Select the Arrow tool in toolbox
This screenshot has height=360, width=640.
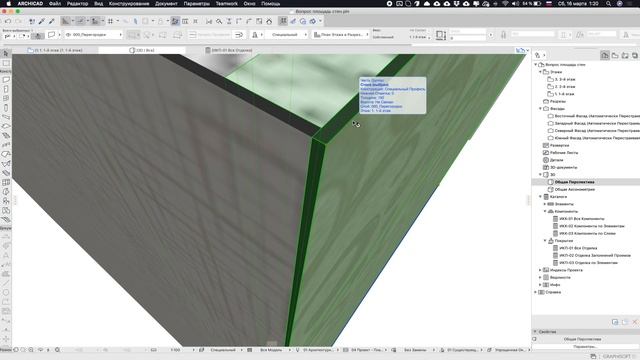[x=6, y=53]
